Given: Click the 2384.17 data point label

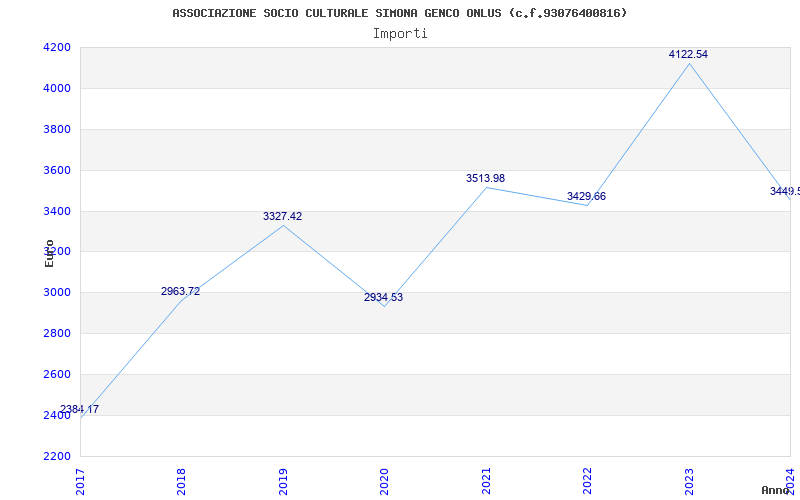Looking at the screenshot, I should (x=80, y=409).
